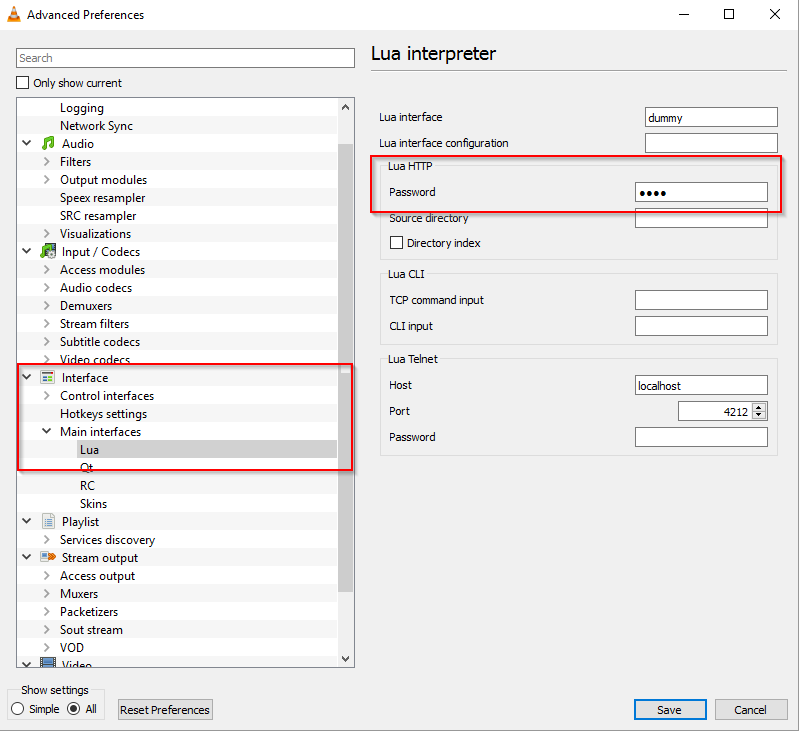Expand the Access modules node

(46, 269)
